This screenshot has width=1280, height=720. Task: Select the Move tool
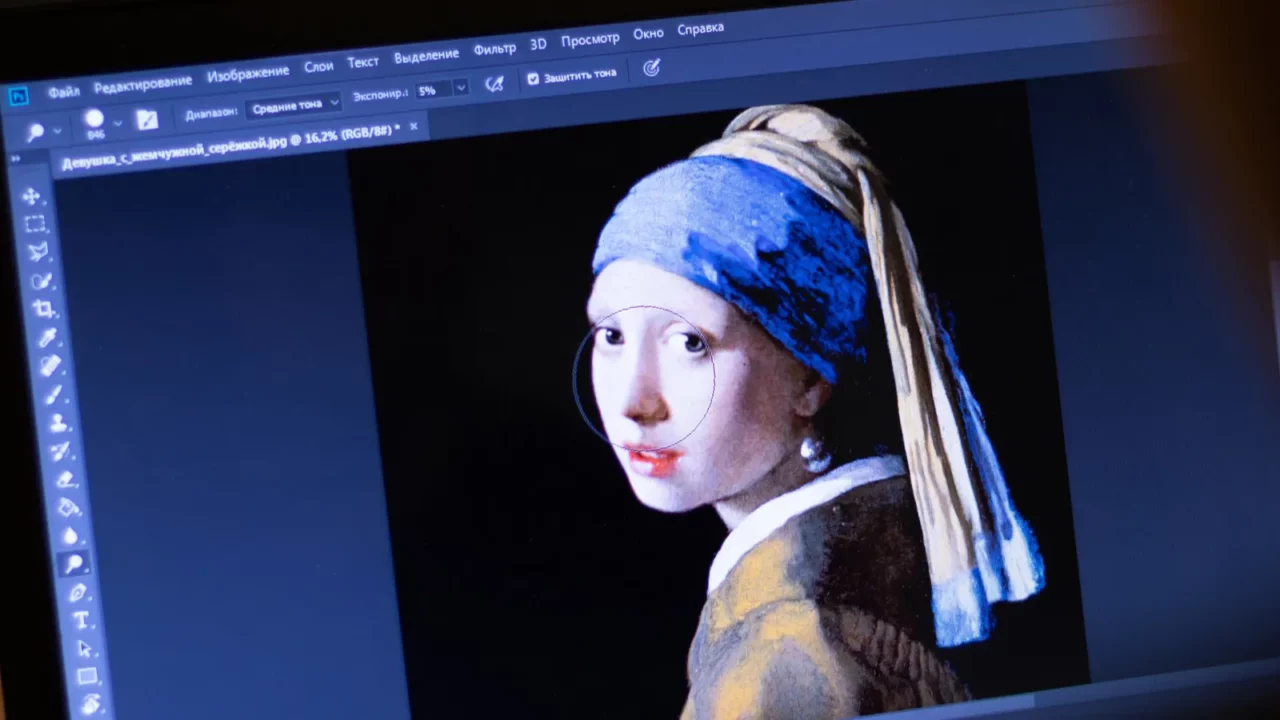coord(31,196)
